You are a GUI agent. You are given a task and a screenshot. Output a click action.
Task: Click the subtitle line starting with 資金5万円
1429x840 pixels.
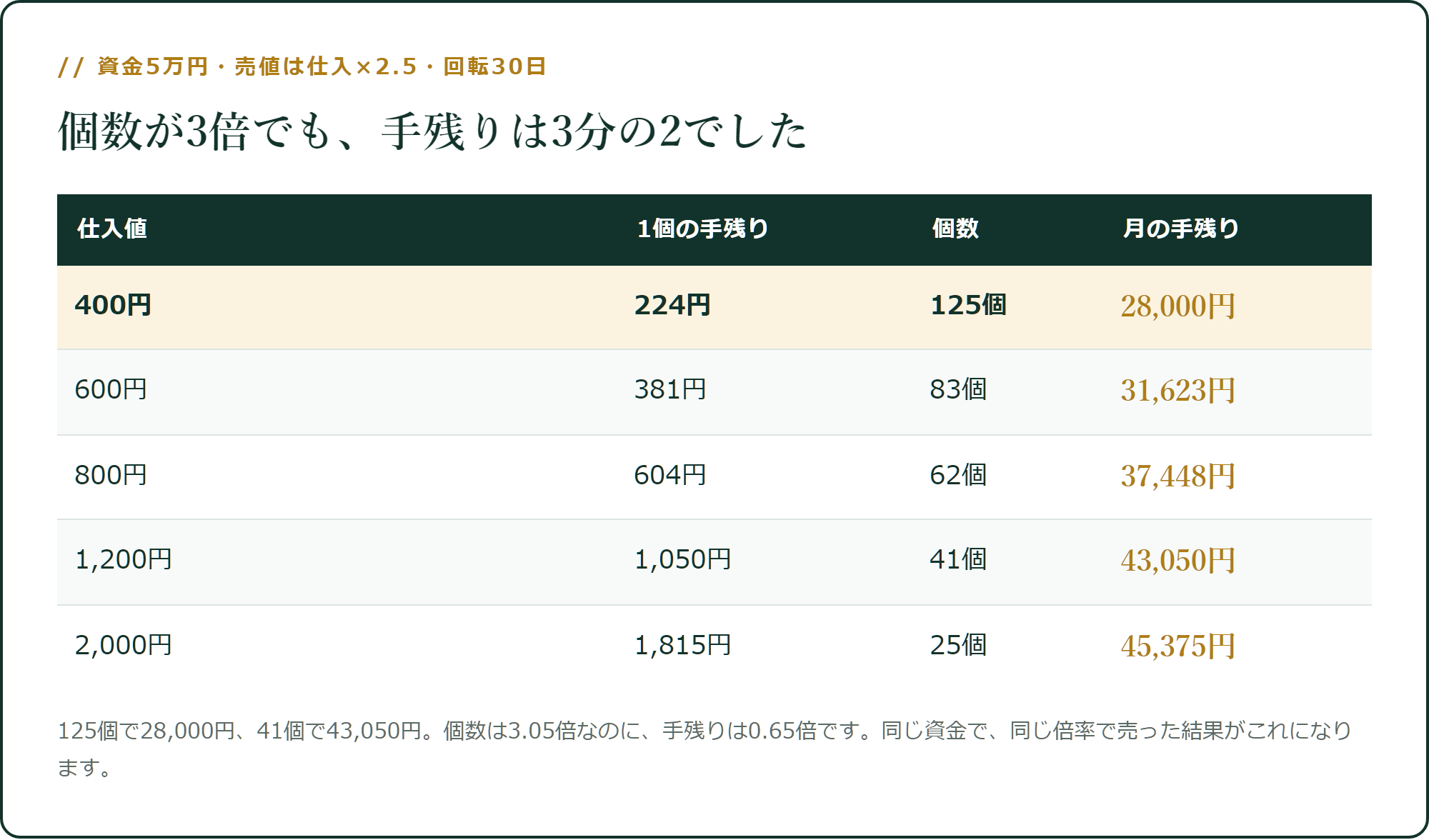click(302, 66)
